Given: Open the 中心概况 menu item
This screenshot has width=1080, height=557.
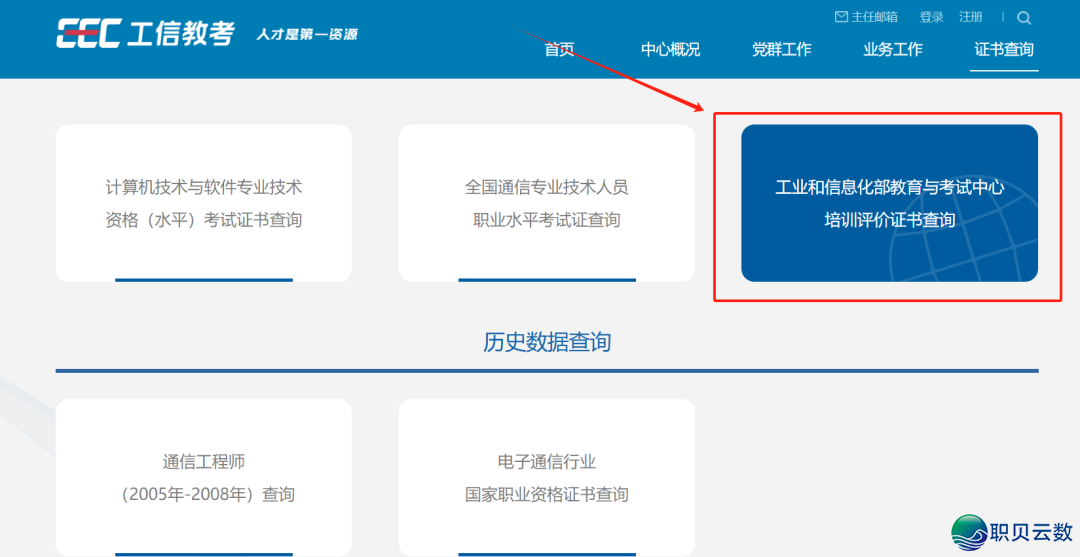Looking at the screenshot, I should (670, 50).
